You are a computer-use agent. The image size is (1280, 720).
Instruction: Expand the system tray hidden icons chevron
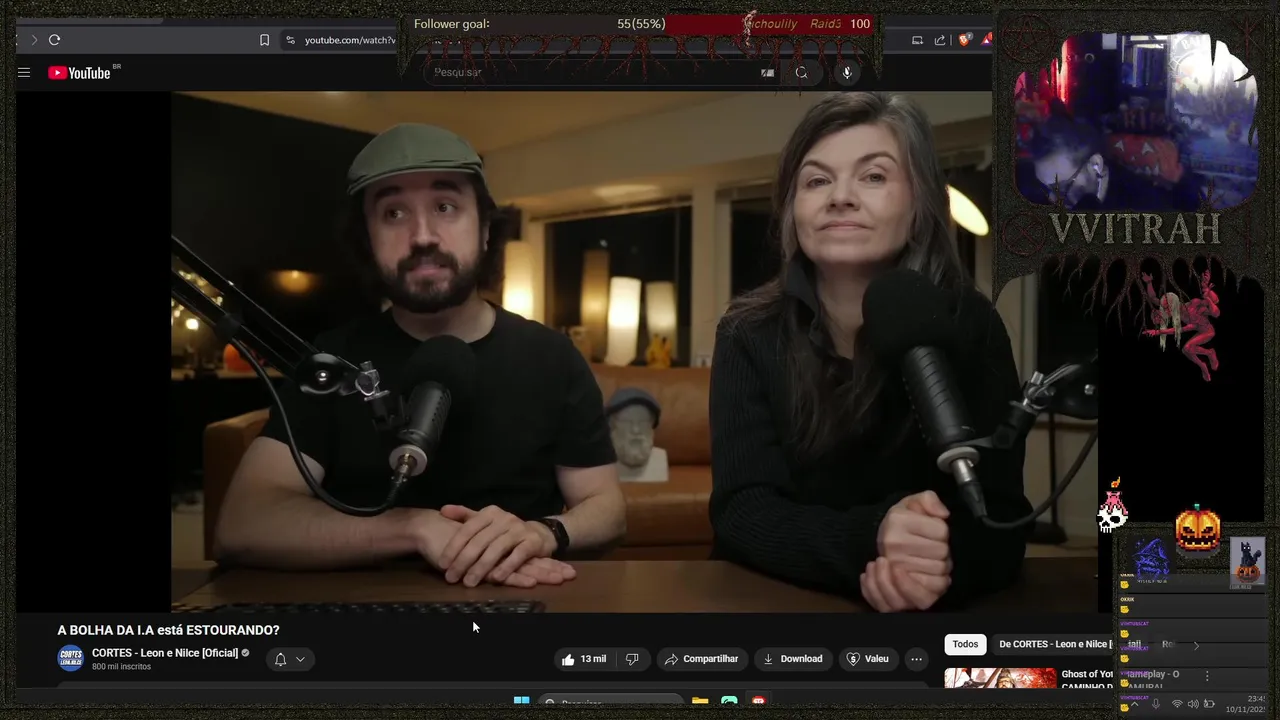1134,704
